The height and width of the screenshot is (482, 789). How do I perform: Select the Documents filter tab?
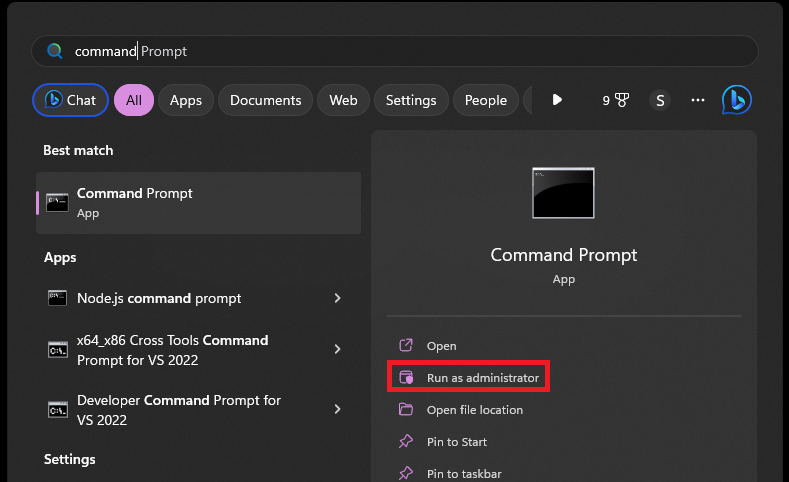265,100
